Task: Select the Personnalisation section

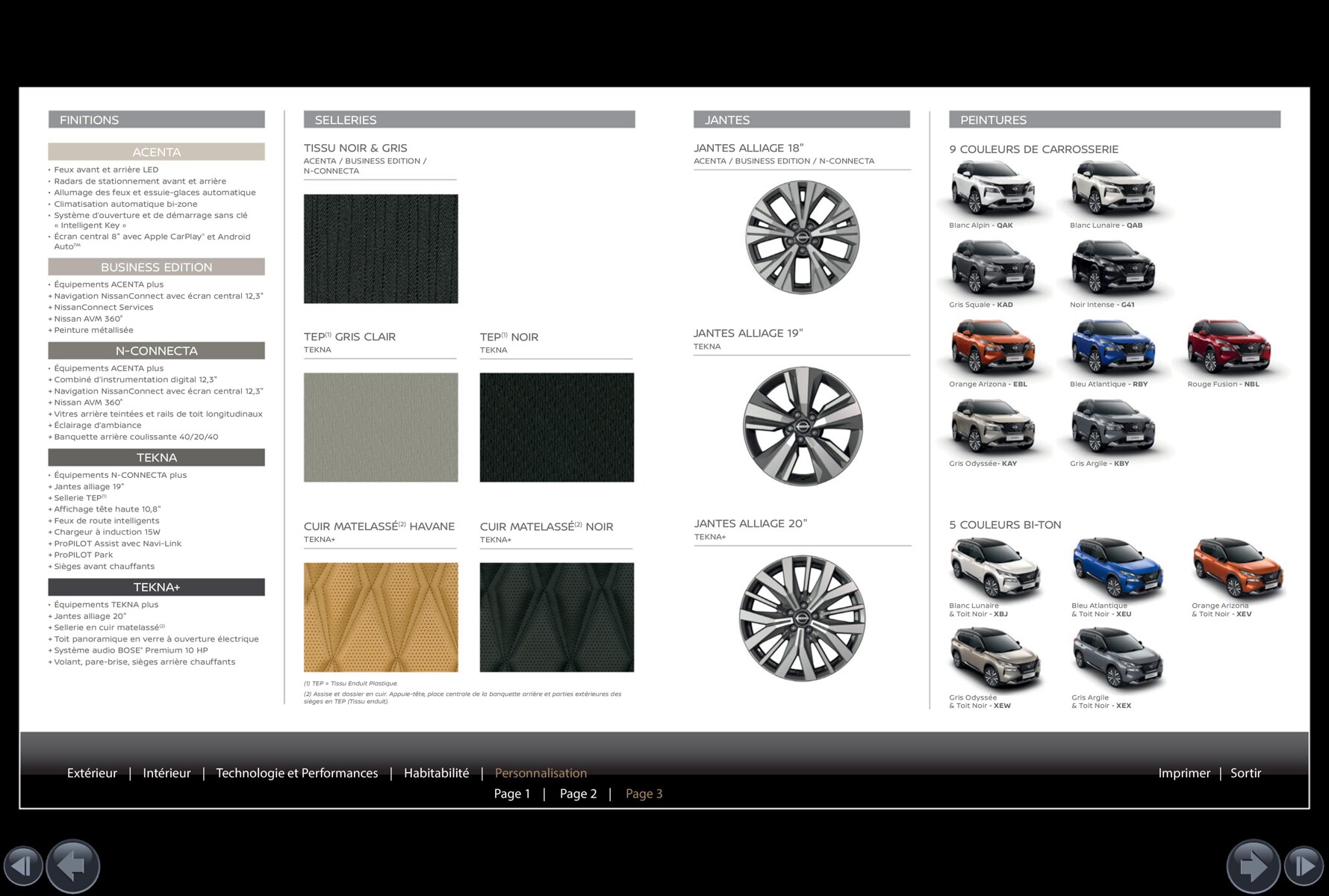Action: coord(541,773)
